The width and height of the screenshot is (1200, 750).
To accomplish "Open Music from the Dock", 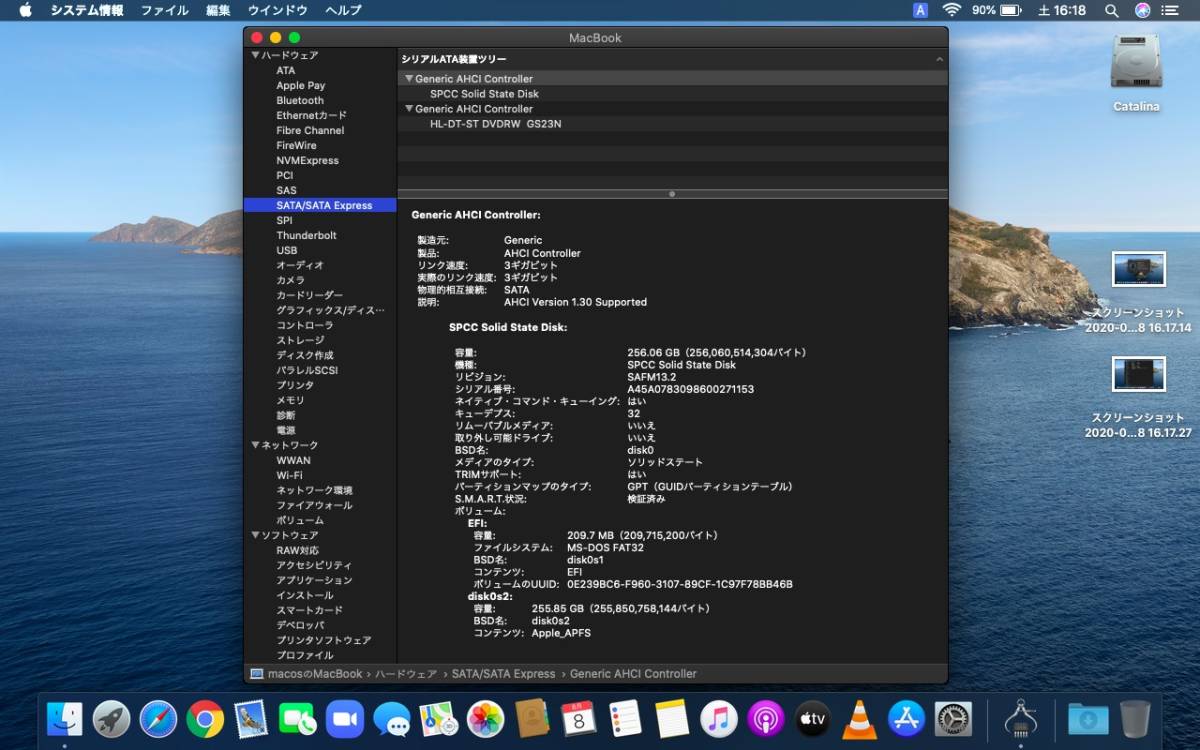I will (718, 718).
